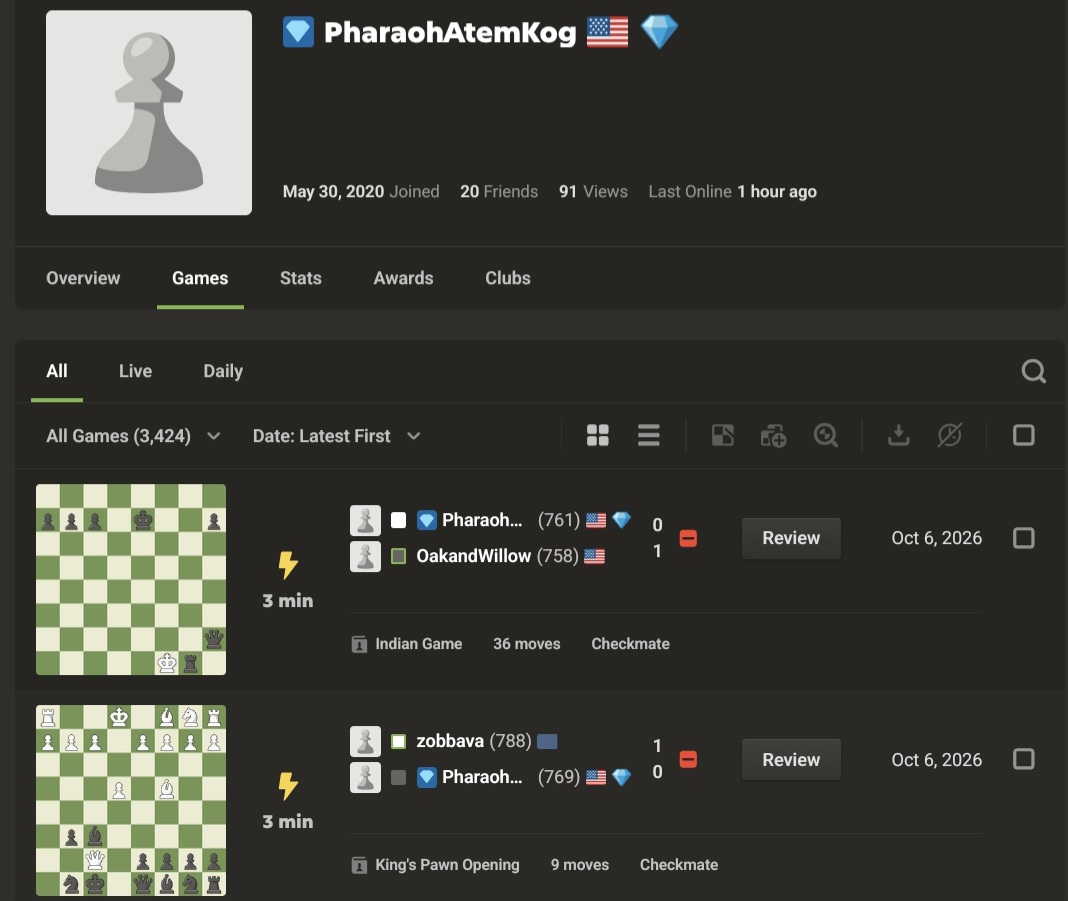This screenshot has width=1068, height=901.
Task: Select the OakandWillow game checkbox
Action: (x=1024, y=538)
